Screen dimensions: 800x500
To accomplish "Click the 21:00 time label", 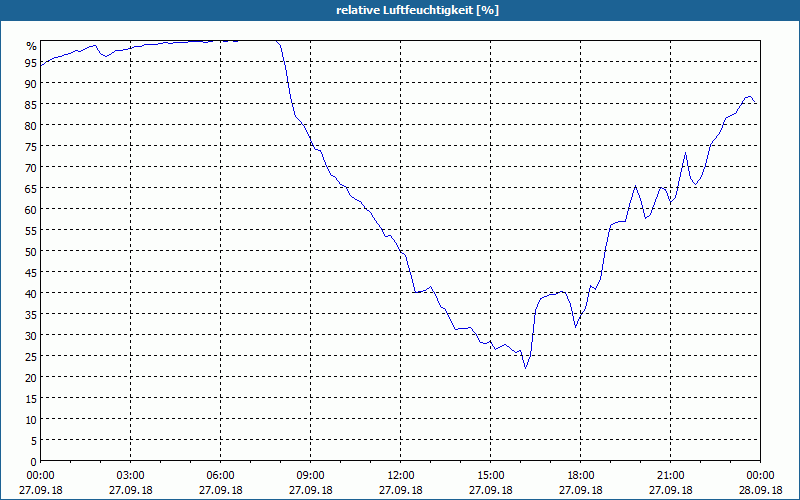I will [x=670, y=476].
